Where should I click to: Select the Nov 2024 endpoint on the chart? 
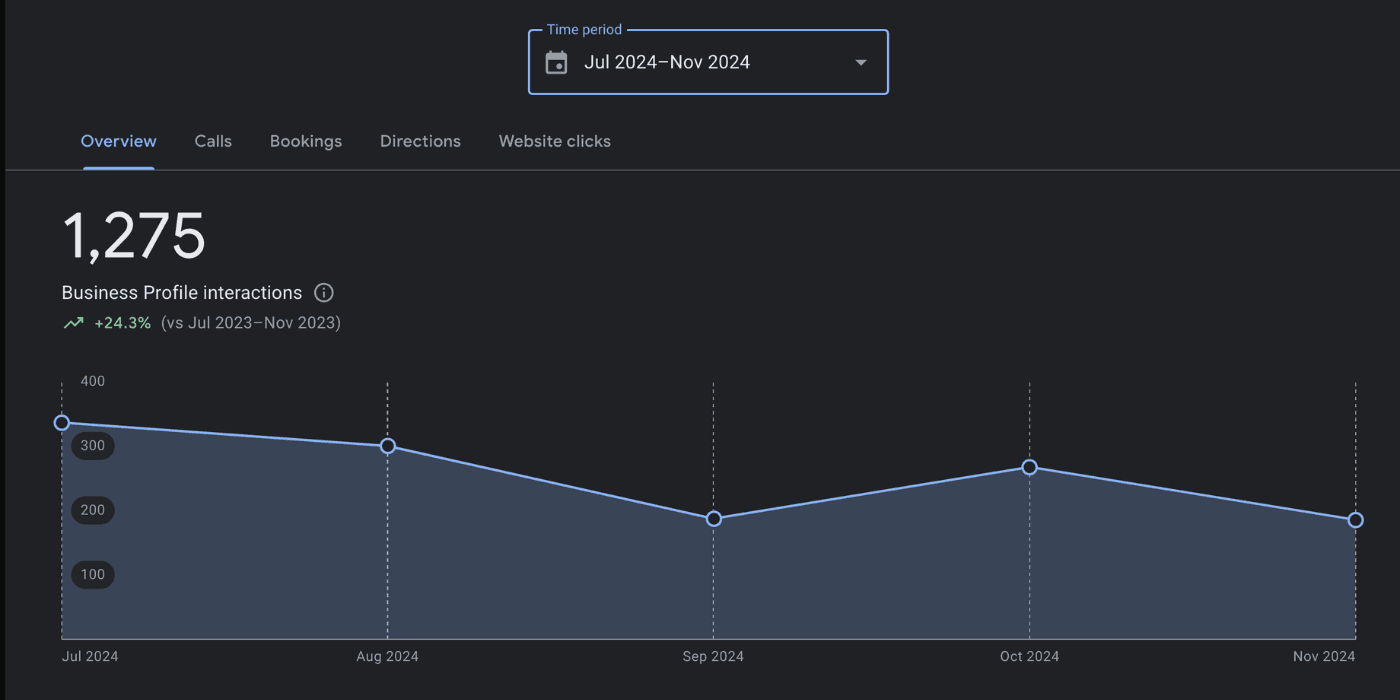[1355, 519]
